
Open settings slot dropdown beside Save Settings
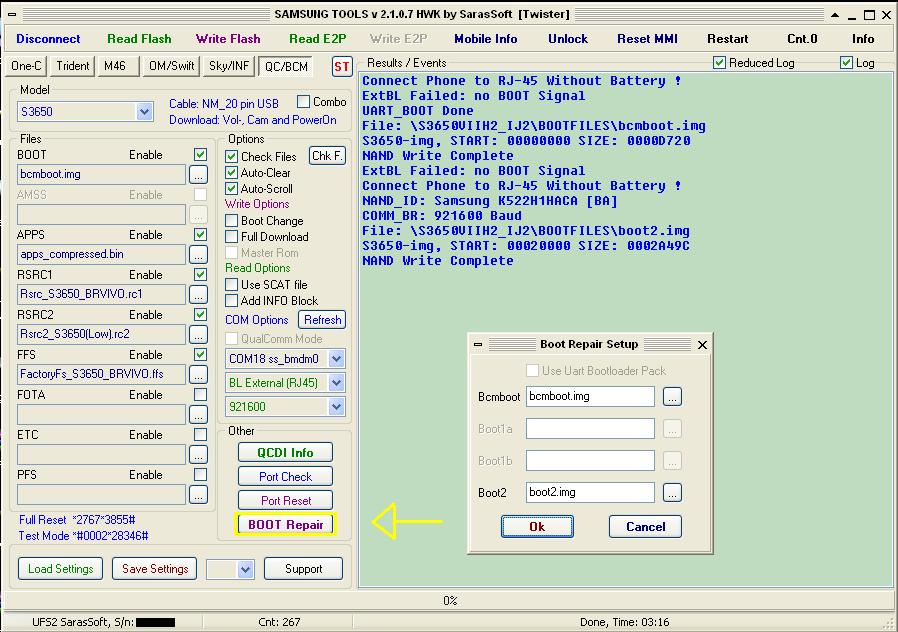pos(246,569)
